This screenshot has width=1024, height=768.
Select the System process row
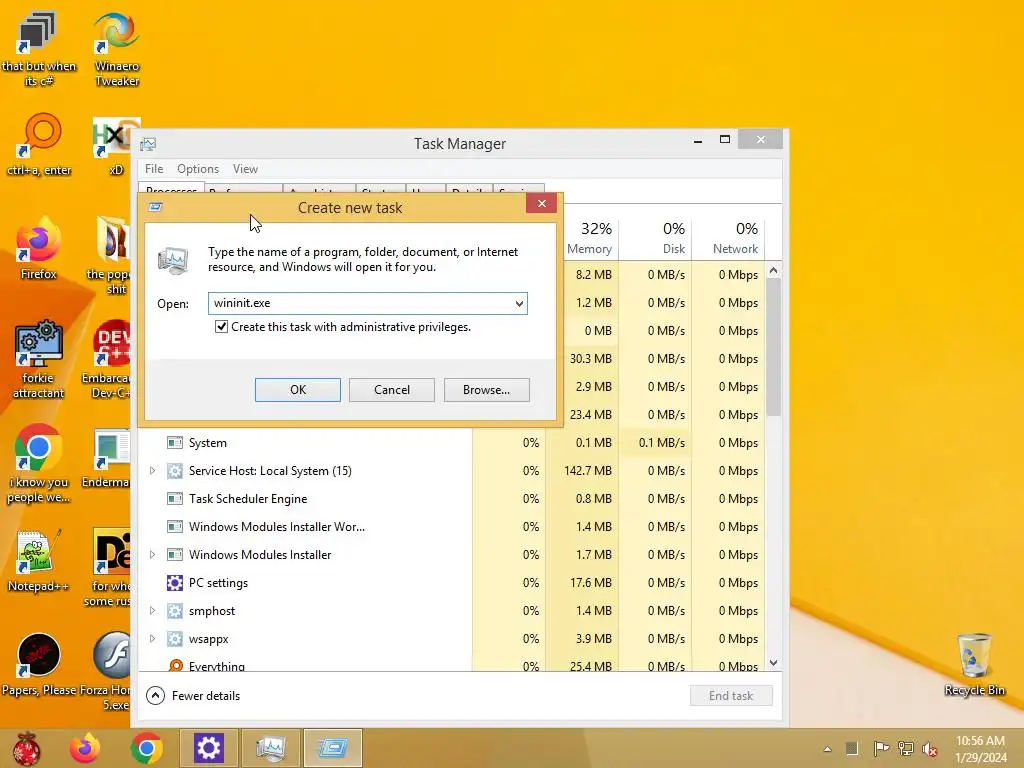[x=452, y=443]
